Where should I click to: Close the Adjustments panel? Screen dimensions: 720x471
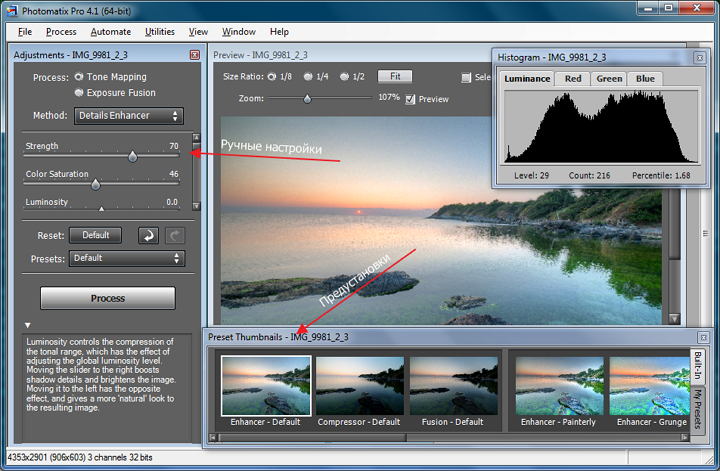pos(194,55)
